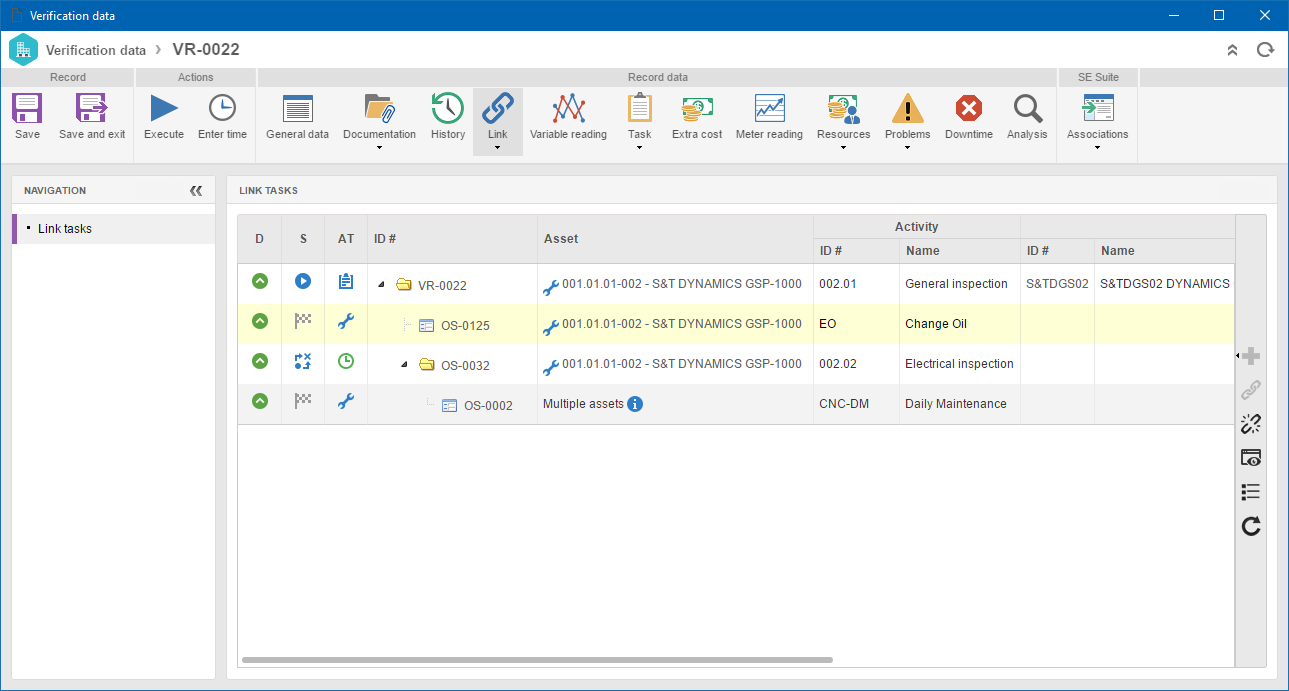Screen dimensions: 1289x691
Task: Collapse the VR-0022 tree node
Action: click(381, 285)
